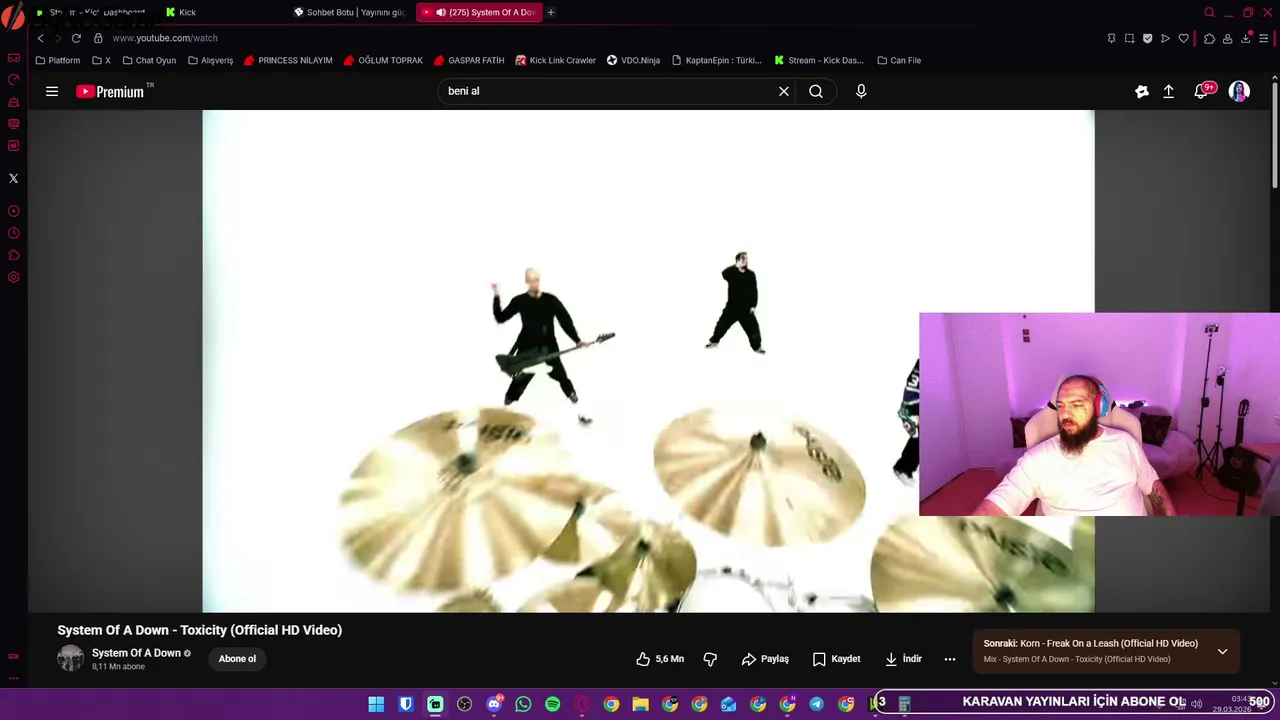
Task: Share the video via Paylaş
Action: 765,659
